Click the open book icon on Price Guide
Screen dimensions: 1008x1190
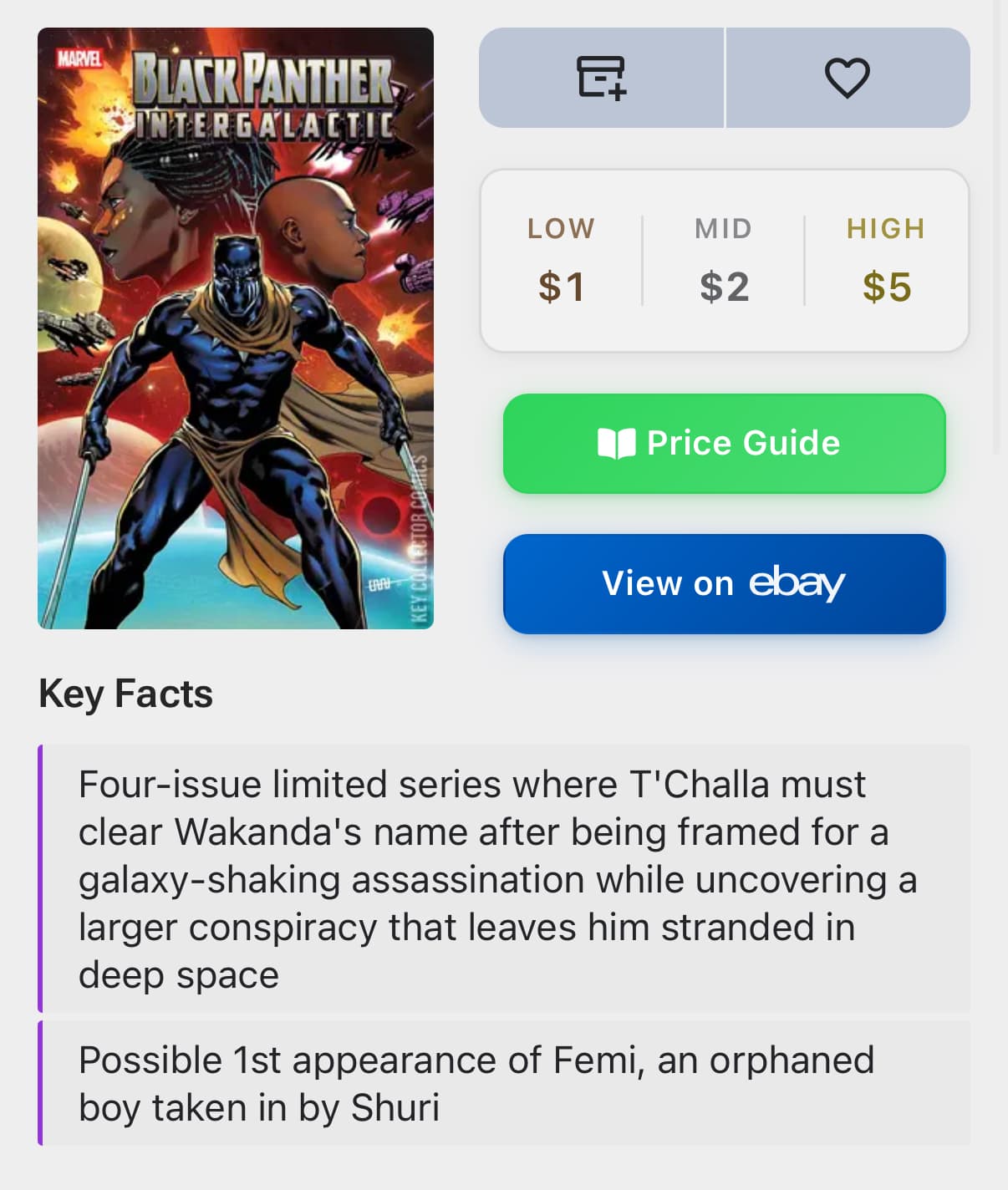(617, 444)
